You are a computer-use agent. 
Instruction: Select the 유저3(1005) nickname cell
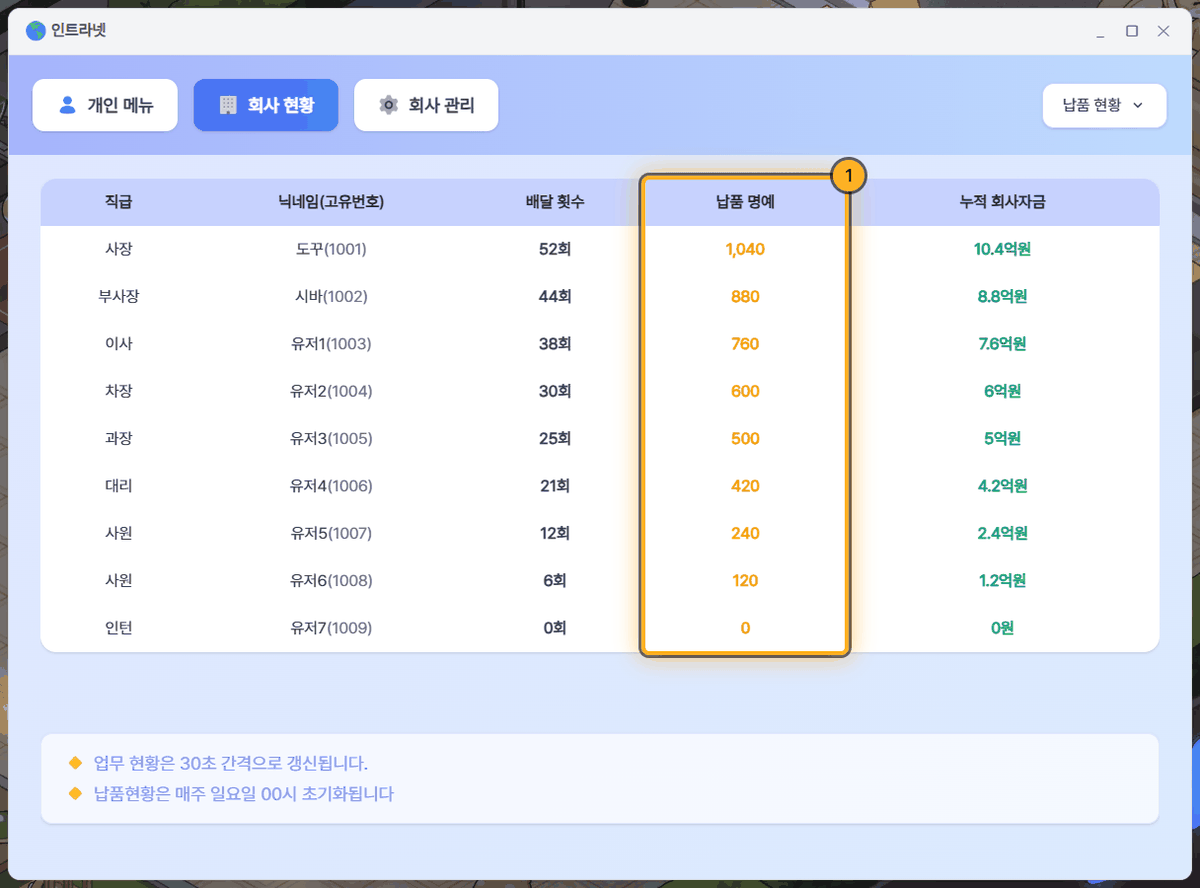[331, 438]
